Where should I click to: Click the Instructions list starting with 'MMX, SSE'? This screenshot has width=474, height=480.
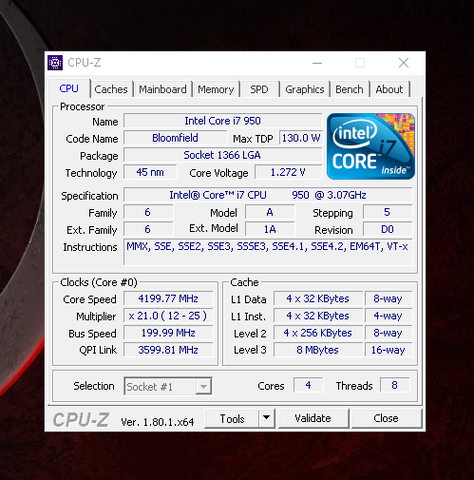(268, 252)
